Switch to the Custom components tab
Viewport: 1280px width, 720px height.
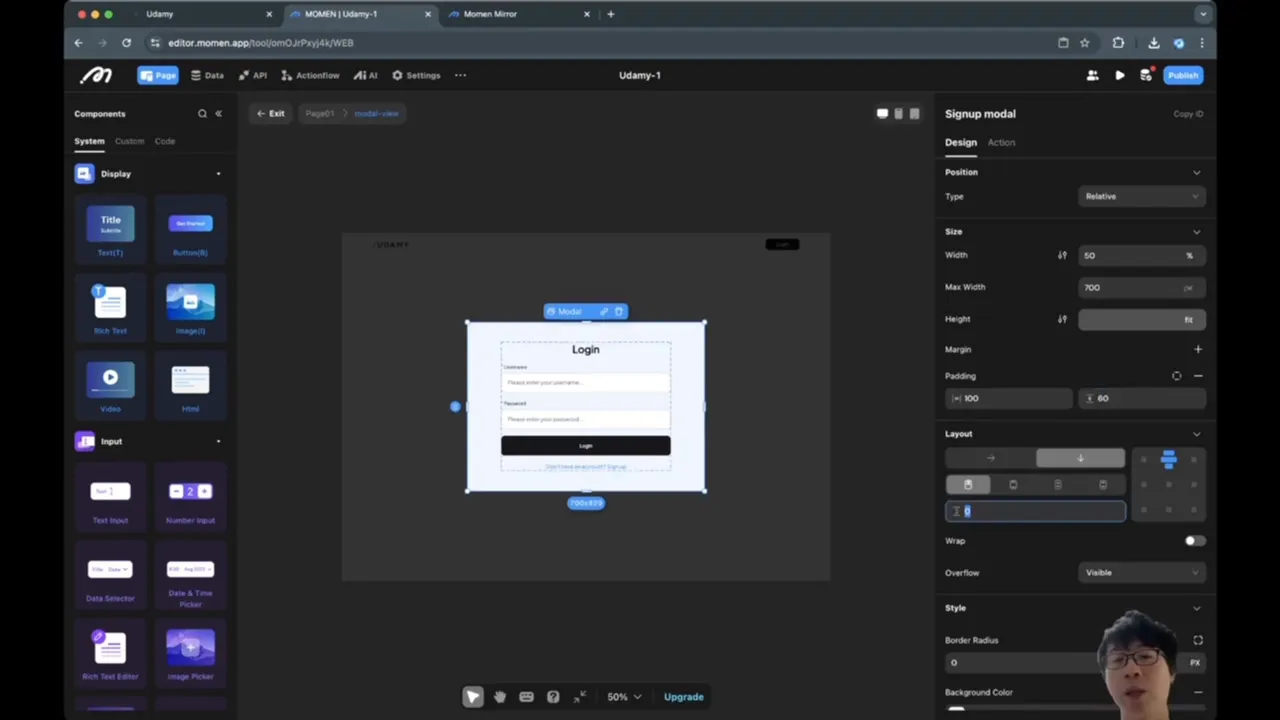click(x=129, y=141)
